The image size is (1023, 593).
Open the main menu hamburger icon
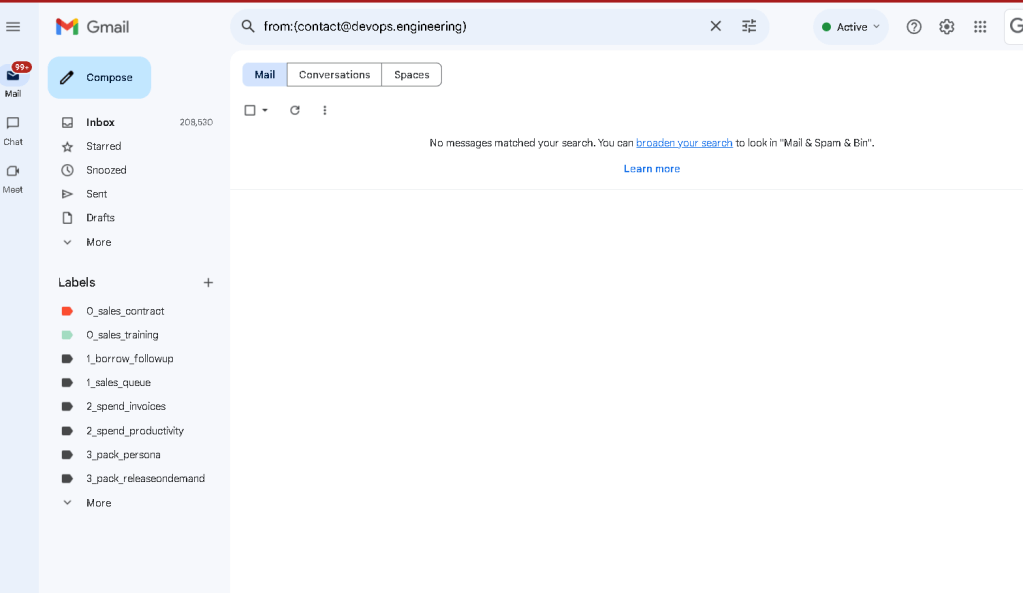pyautogui.click(x=13, y=27)
